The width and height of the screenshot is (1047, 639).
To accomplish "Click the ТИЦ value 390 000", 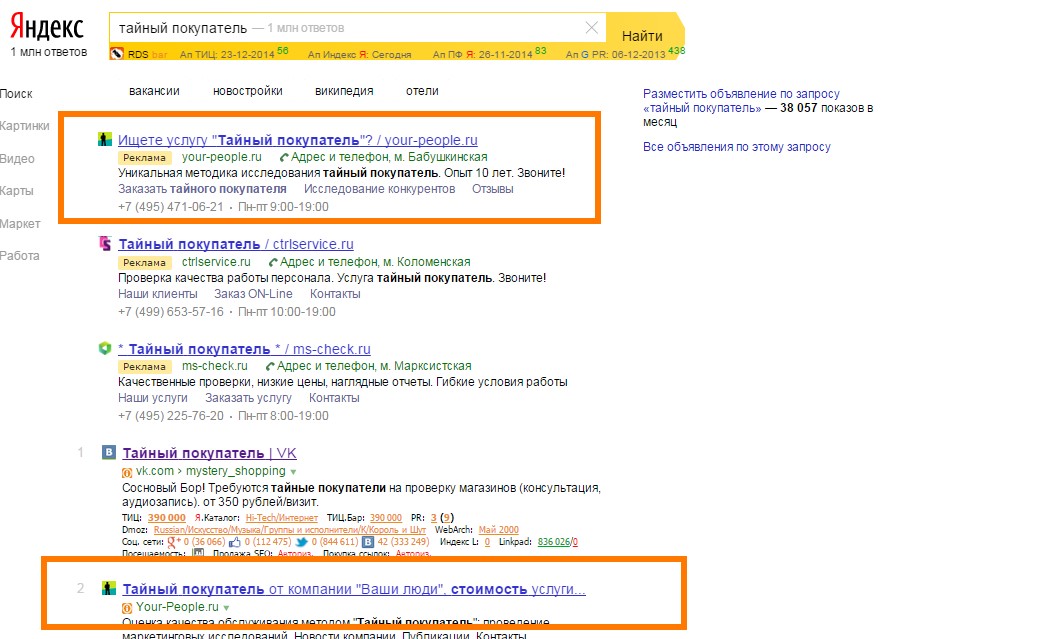I will tap(167, 517).
